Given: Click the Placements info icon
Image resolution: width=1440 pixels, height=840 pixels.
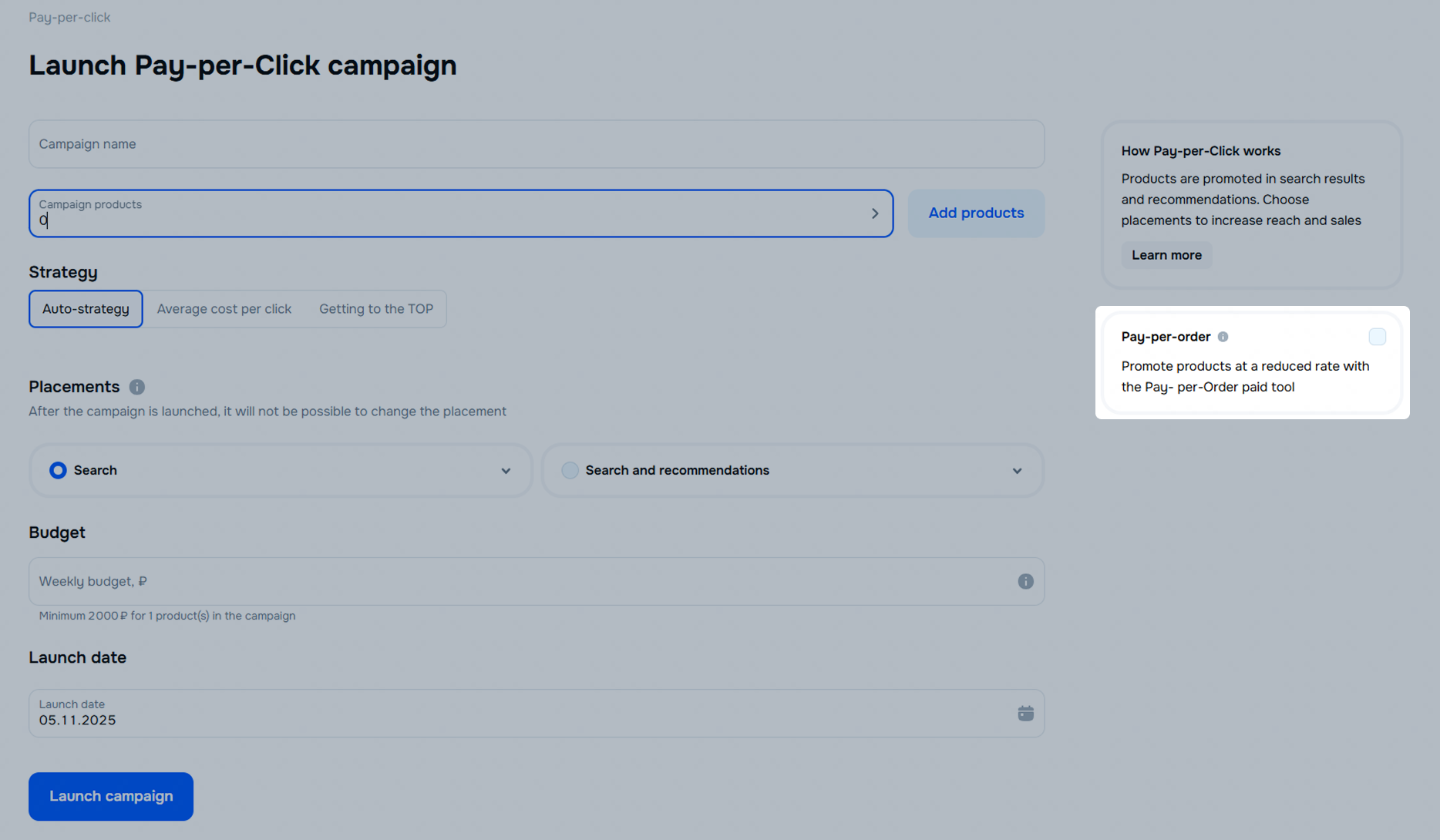Looking at the screenshot, I should 137,387.
